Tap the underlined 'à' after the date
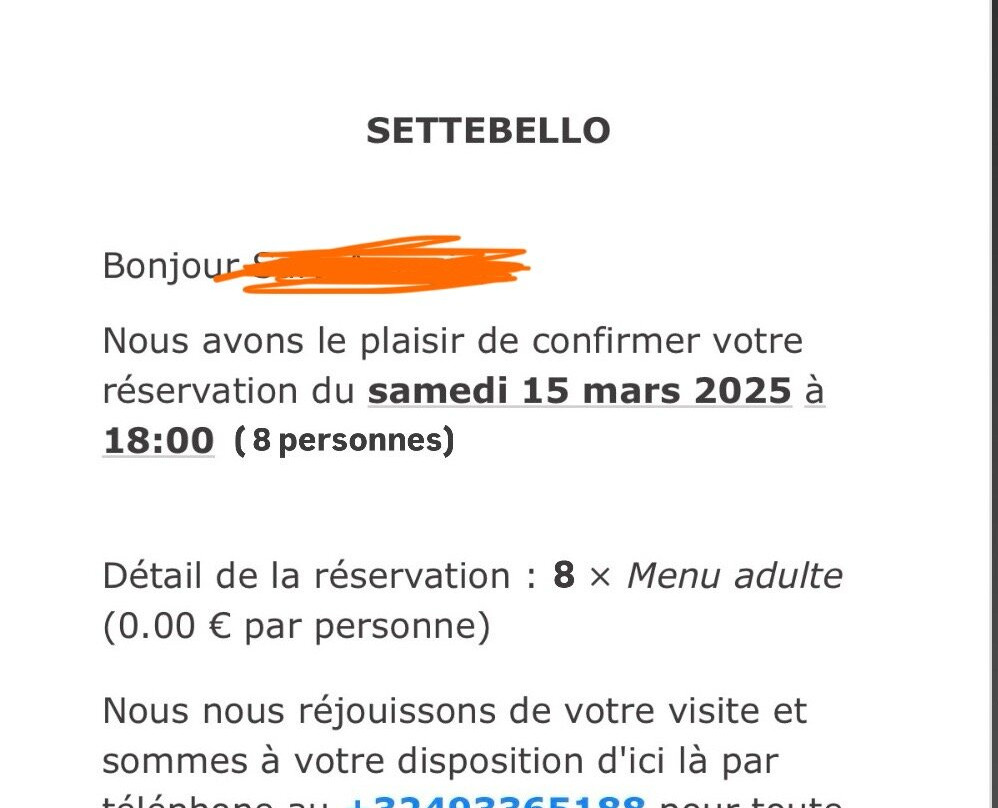The width and height of the screenshot is (998, 808). [x=815, y=390]
